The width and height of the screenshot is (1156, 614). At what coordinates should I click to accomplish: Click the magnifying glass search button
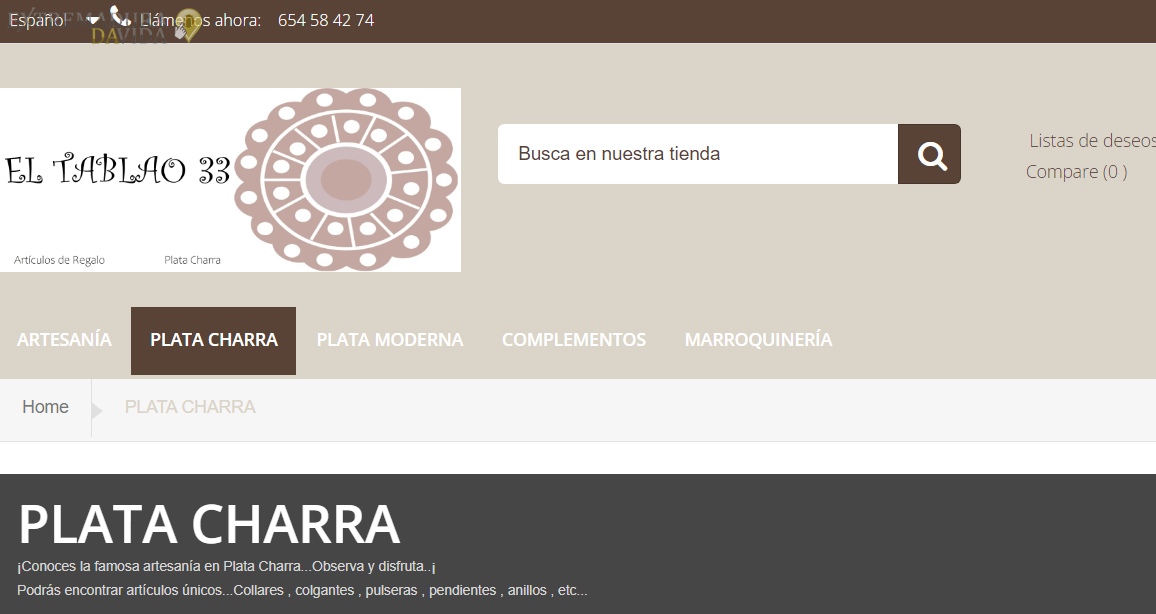929,154
